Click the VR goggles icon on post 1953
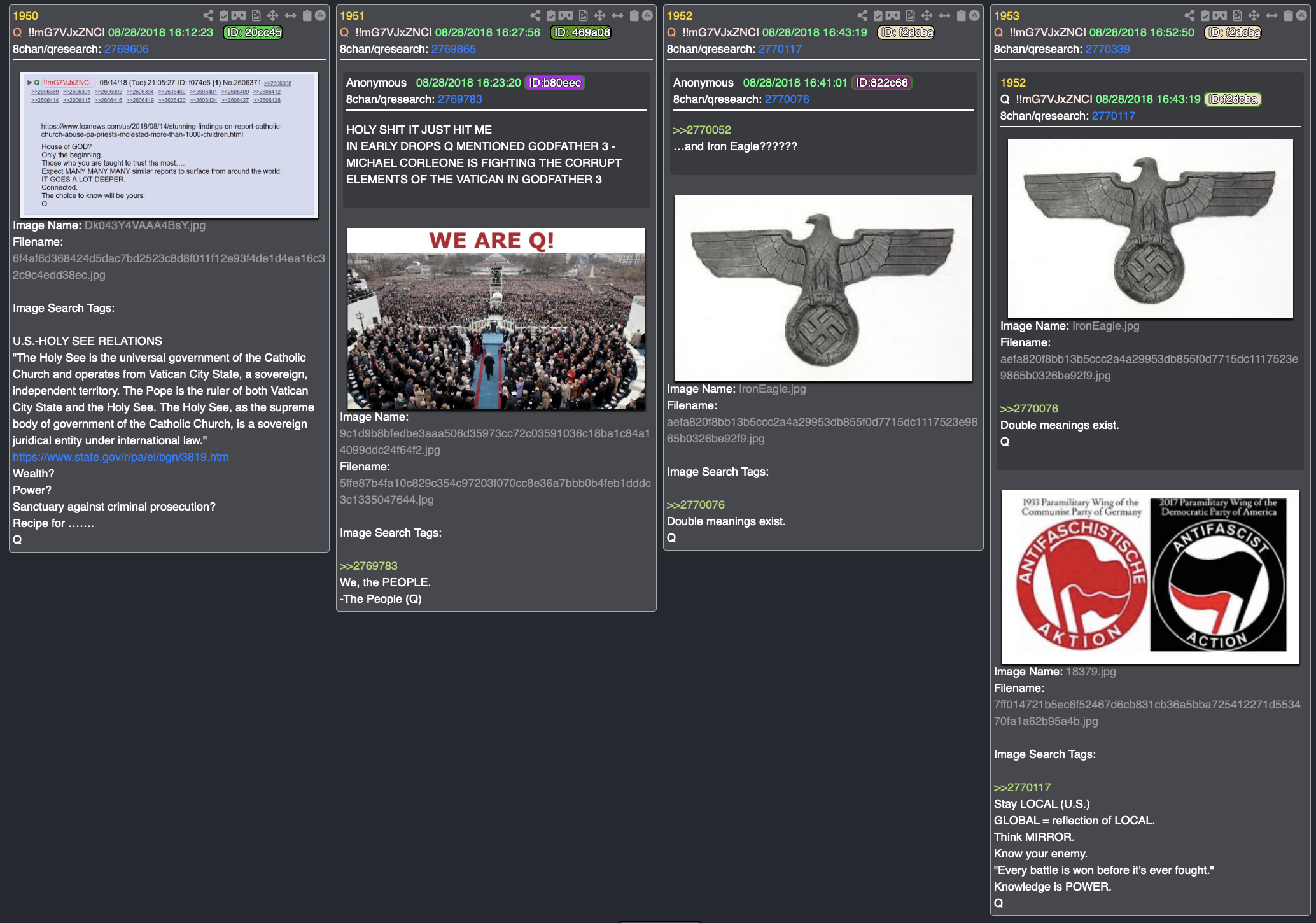 [x=1220, y=15]
